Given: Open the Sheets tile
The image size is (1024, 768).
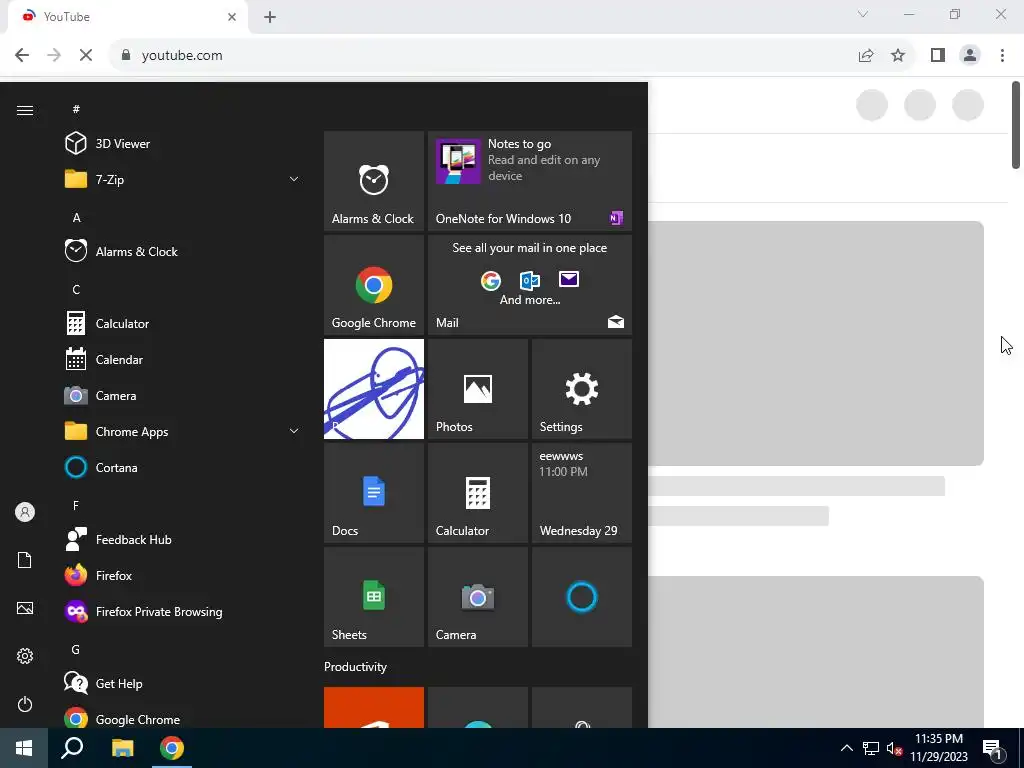Looking at the screenshot, I should tap(374, 597).
